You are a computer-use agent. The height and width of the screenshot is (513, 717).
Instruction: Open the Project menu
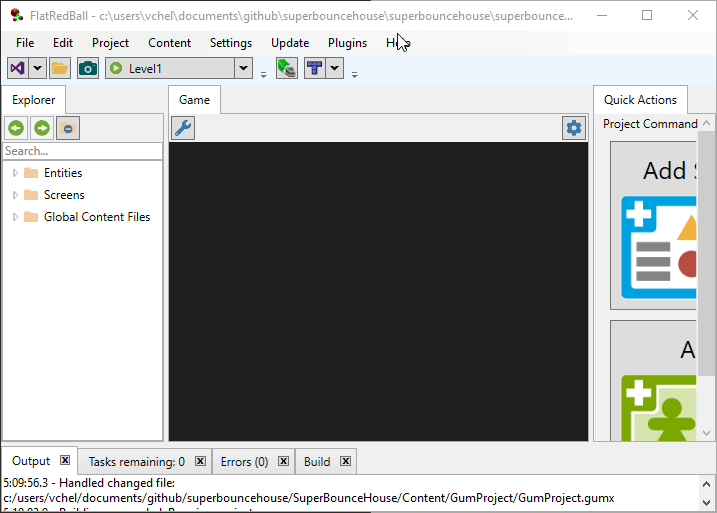point(110,43)
